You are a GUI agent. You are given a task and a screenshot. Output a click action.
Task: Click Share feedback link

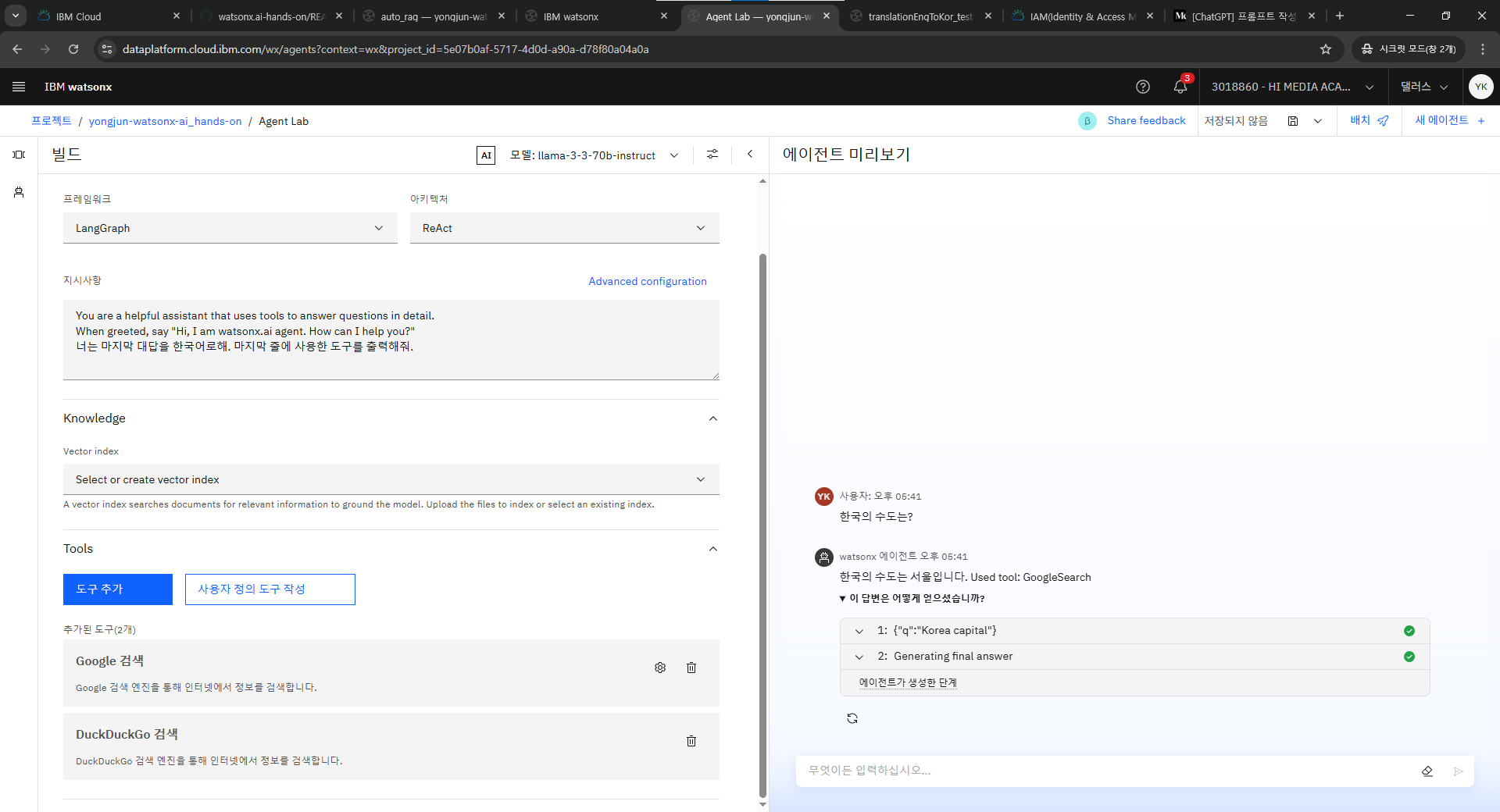[1146, 121]
